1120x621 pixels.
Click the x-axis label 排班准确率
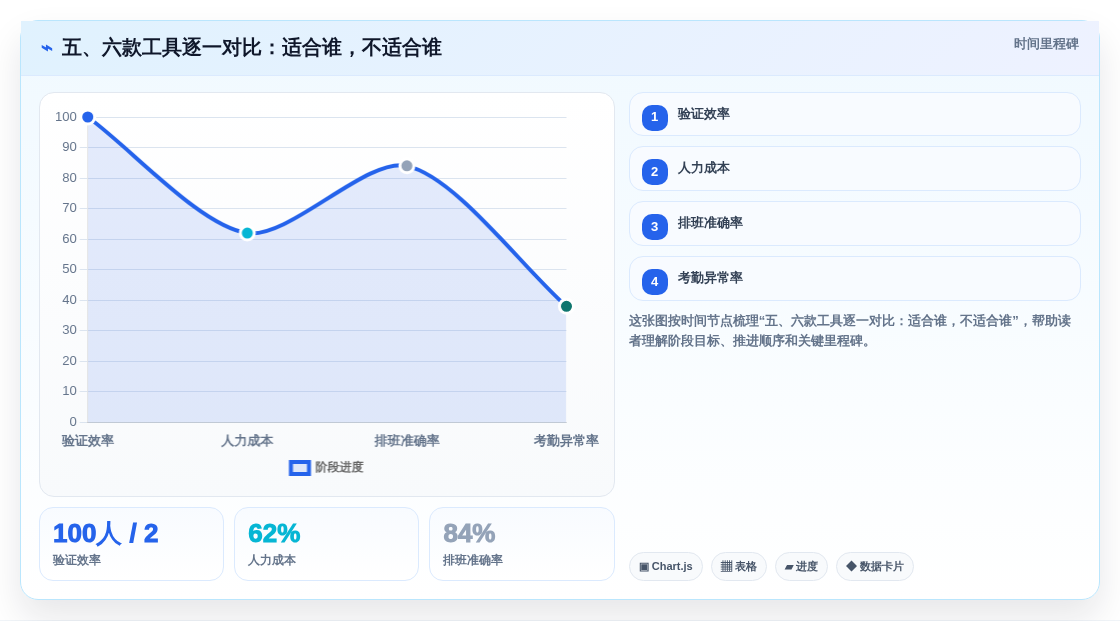[406, 441]
